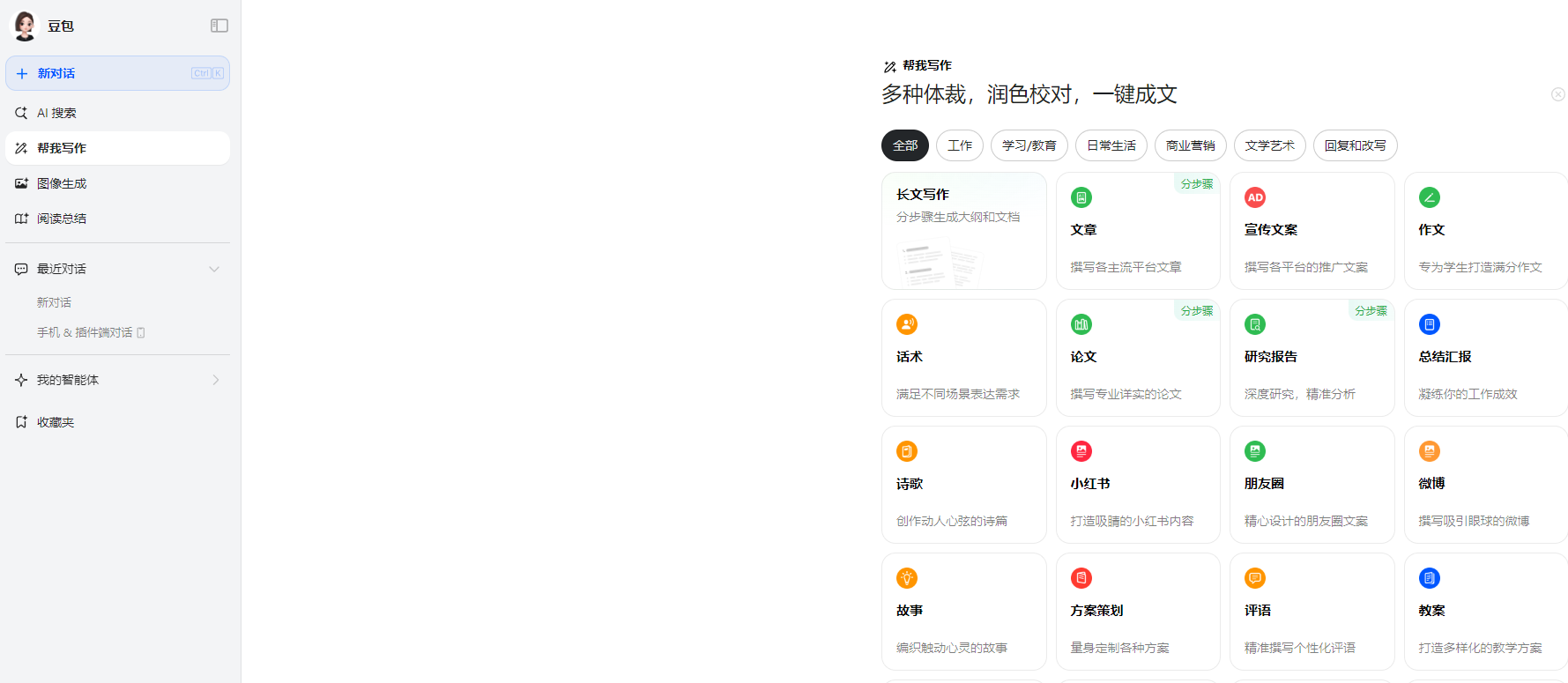
Task: Open 收藏夹 bookmarks
Action: tap(55, 422)
